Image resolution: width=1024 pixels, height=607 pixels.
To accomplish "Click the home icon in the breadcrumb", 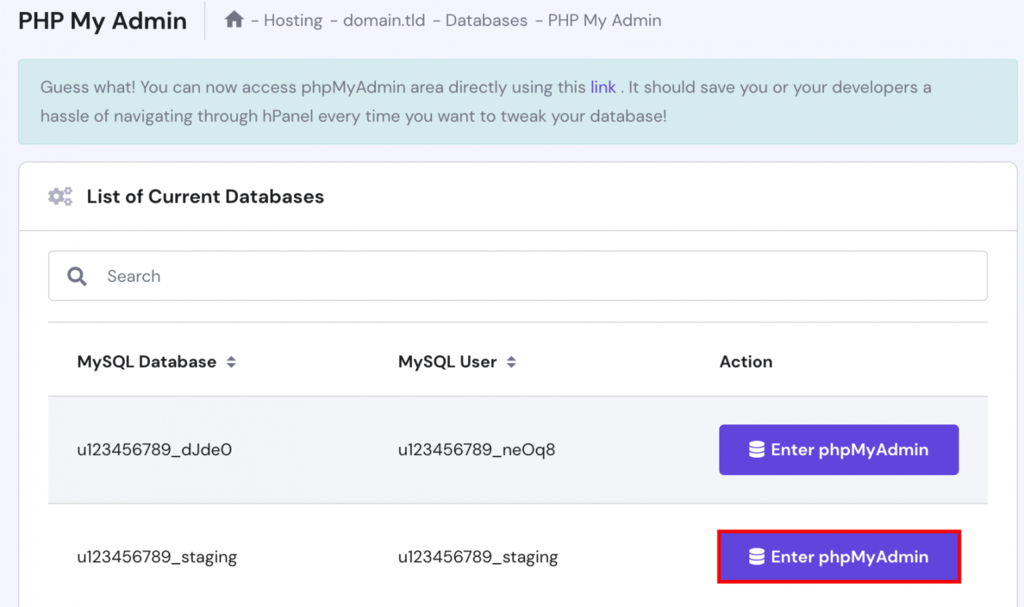I will click(233, 20).
